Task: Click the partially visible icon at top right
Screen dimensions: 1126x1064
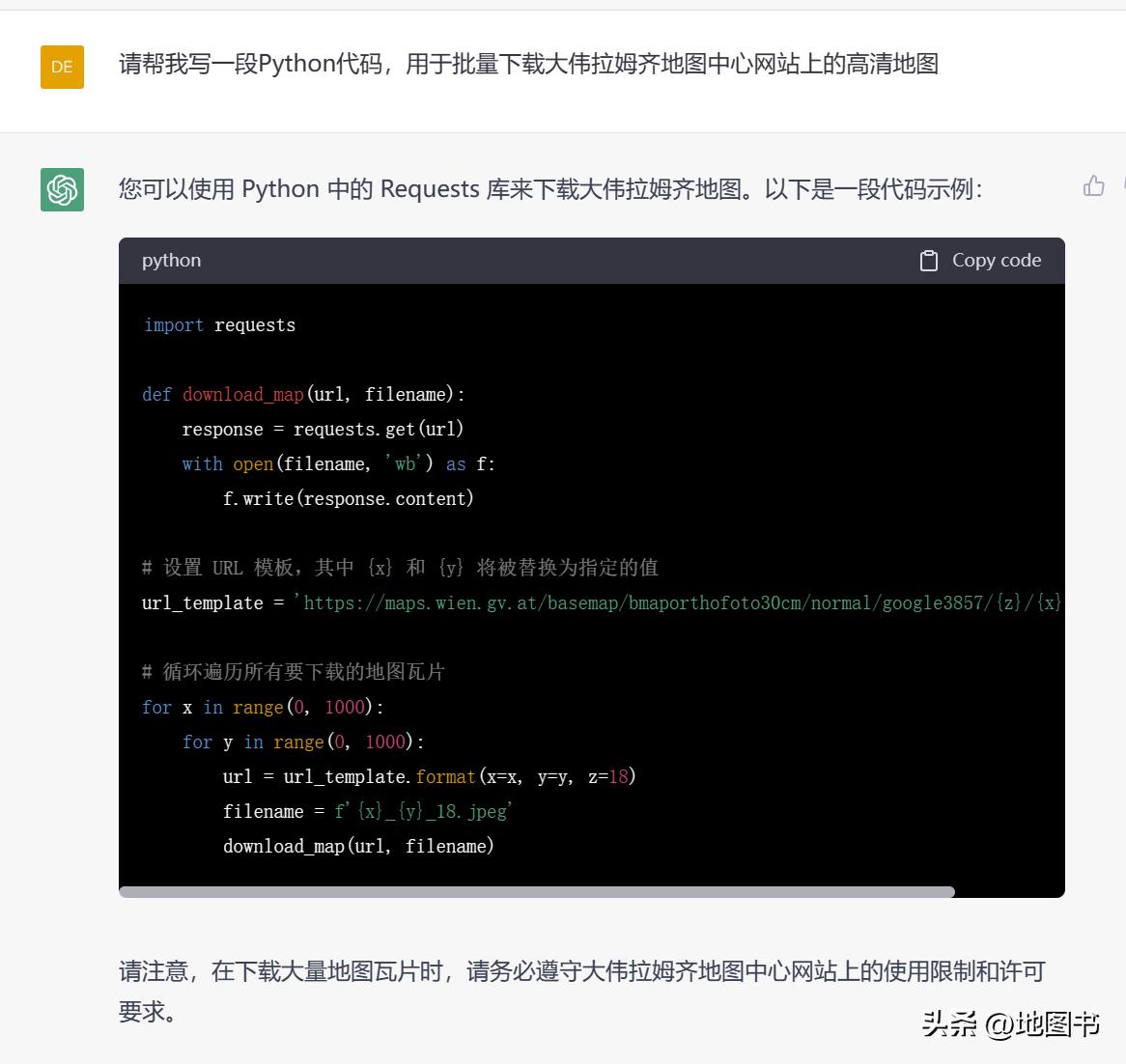Action: pos(1122,185)
